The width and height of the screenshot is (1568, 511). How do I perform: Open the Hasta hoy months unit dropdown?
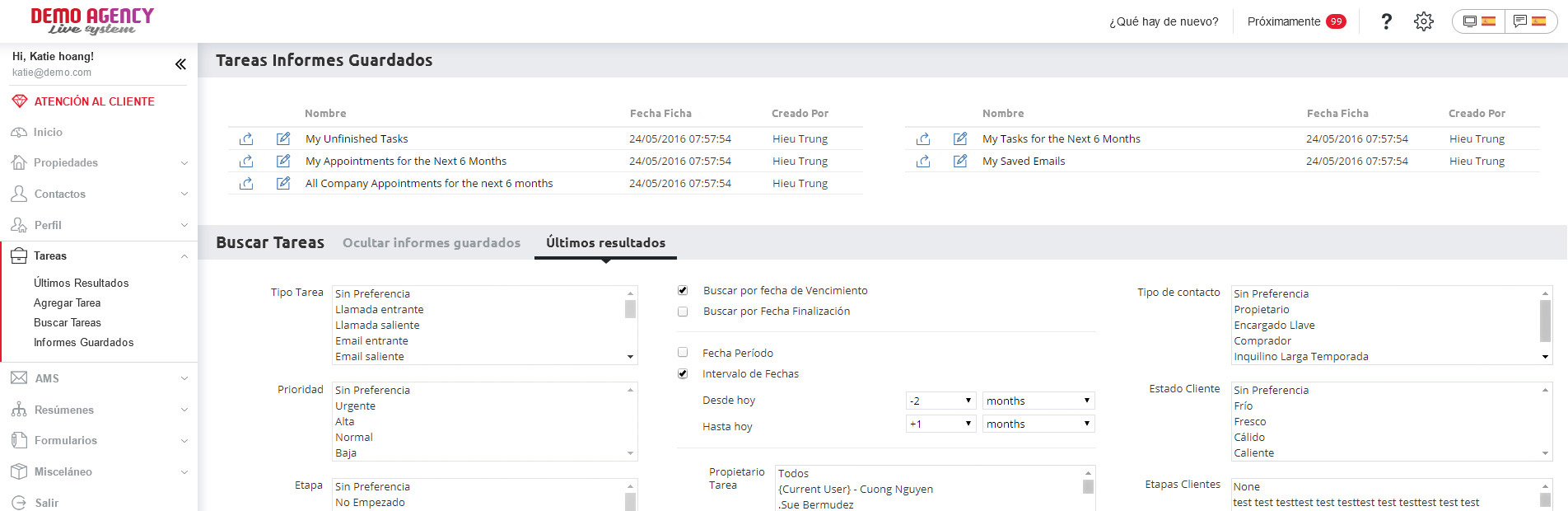click(1038, 424)
